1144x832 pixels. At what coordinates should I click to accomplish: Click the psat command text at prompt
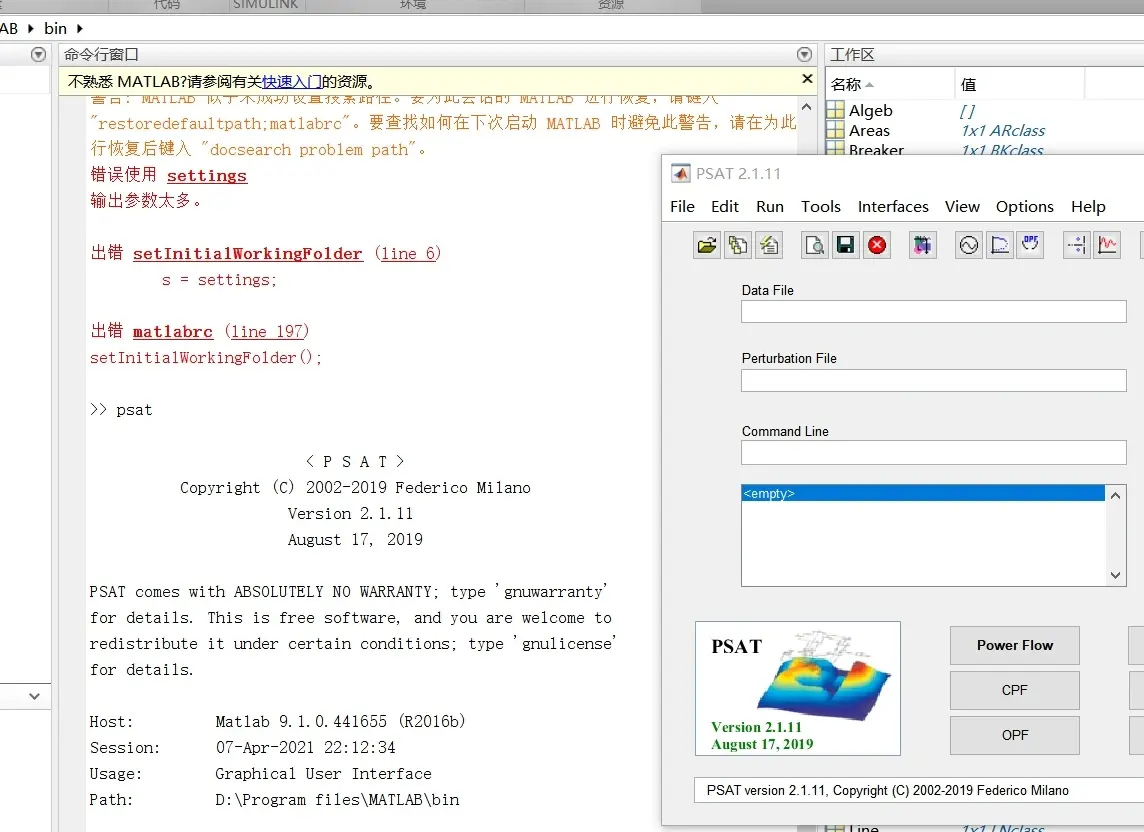(134, 410)
